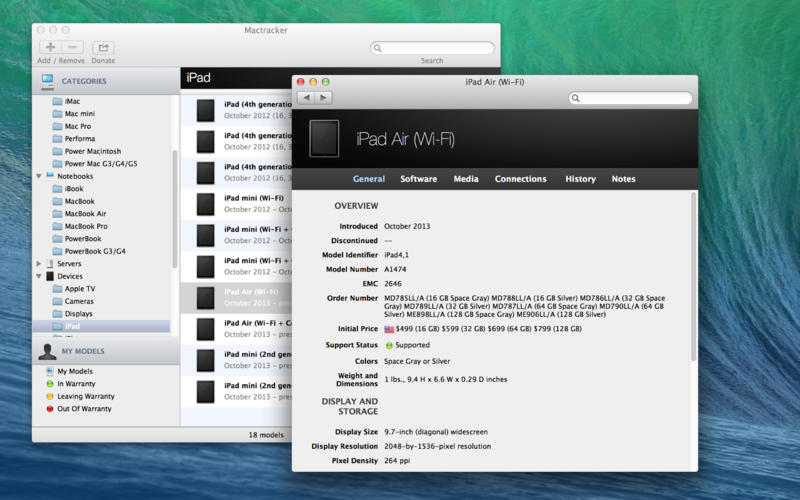800x500 pixels.
Task: Collapse the Devices category
Action: click(39, 276)
